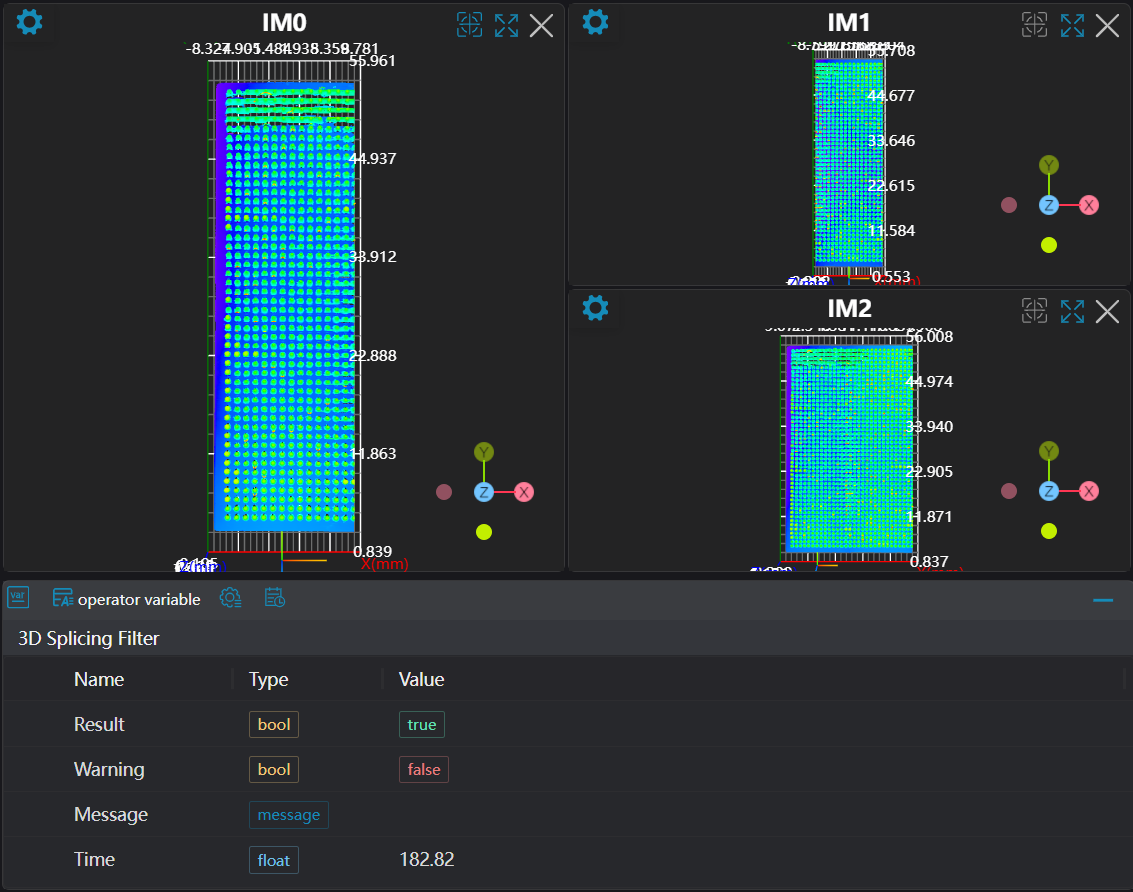Click the fit-to-view icon in IM1
1133x892 pixels.
[x=1034, y=26]
